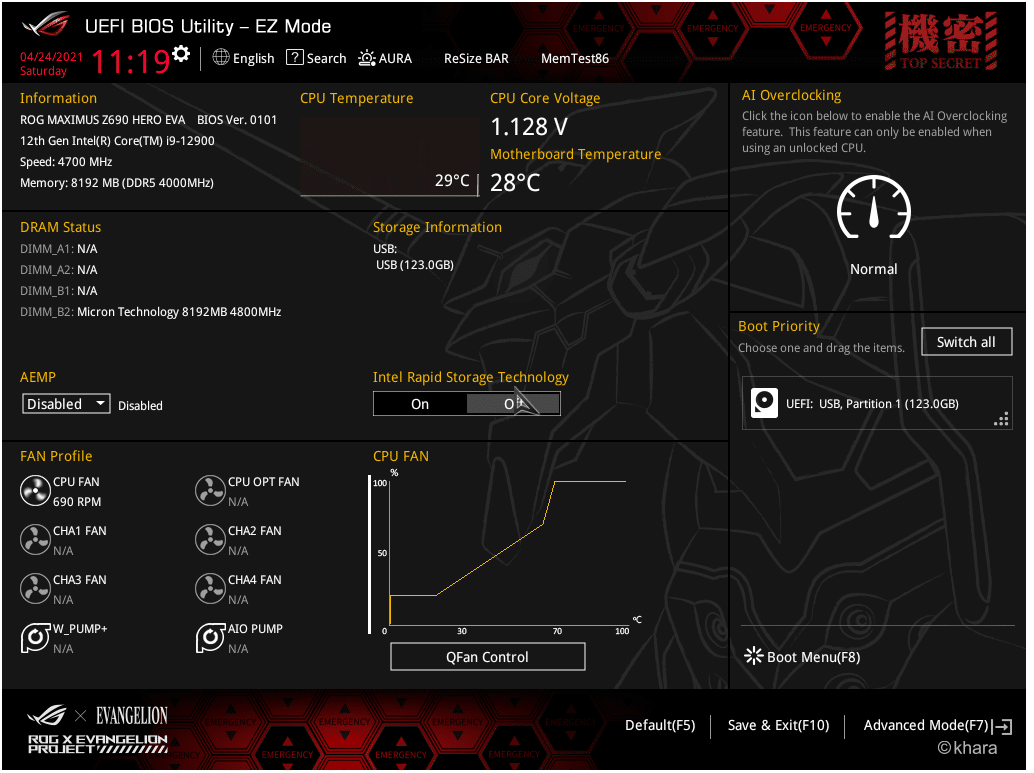Click the Switch all button

pyautogui.click(x=966, y=342)
